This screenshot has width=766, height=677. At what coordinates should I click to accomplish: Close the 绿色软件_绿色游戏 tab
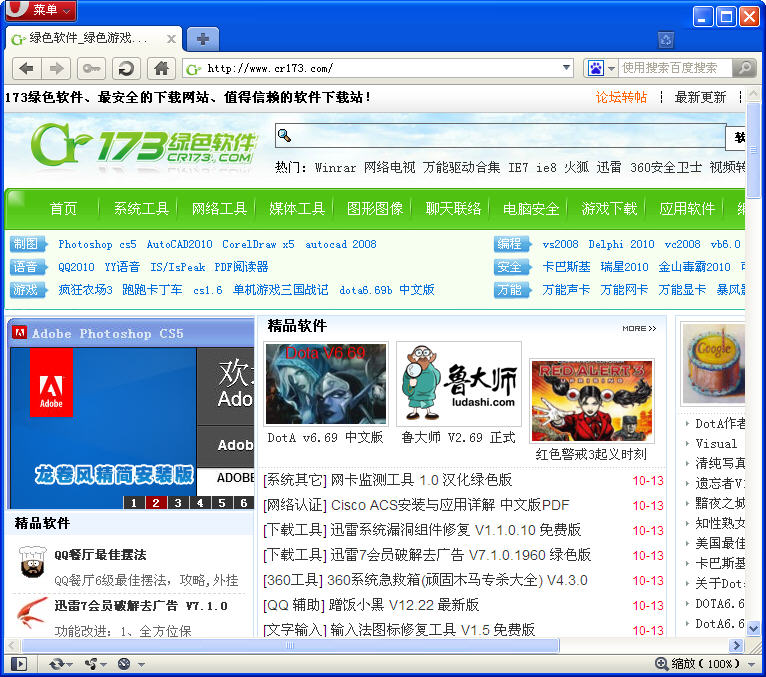171,39
